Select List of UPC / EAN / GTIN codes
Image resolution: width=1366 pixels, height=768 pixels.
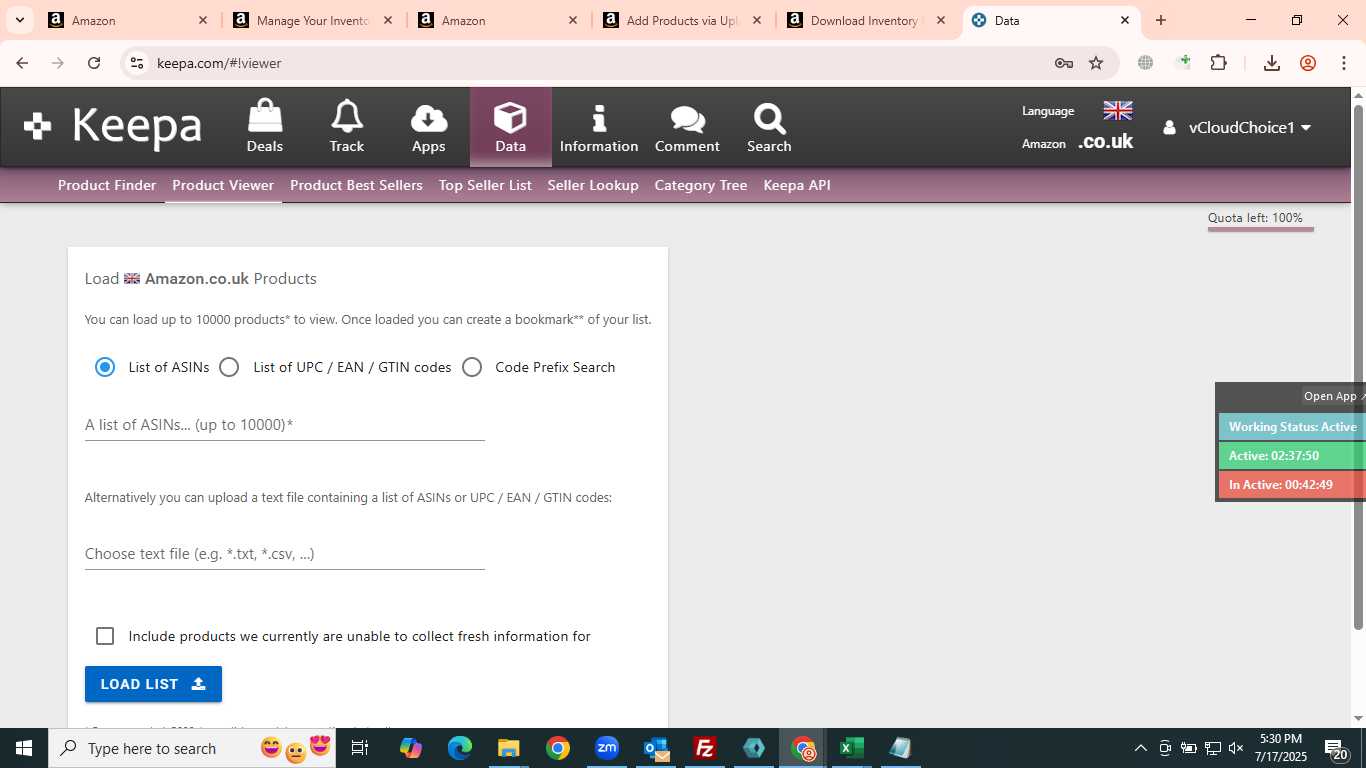(x=229, y=367)
